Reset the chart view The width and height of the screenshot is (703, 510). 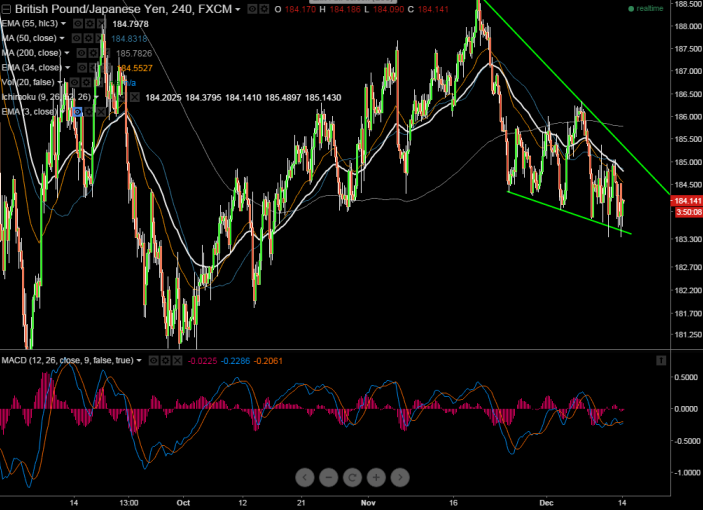(x=352, y=478)
